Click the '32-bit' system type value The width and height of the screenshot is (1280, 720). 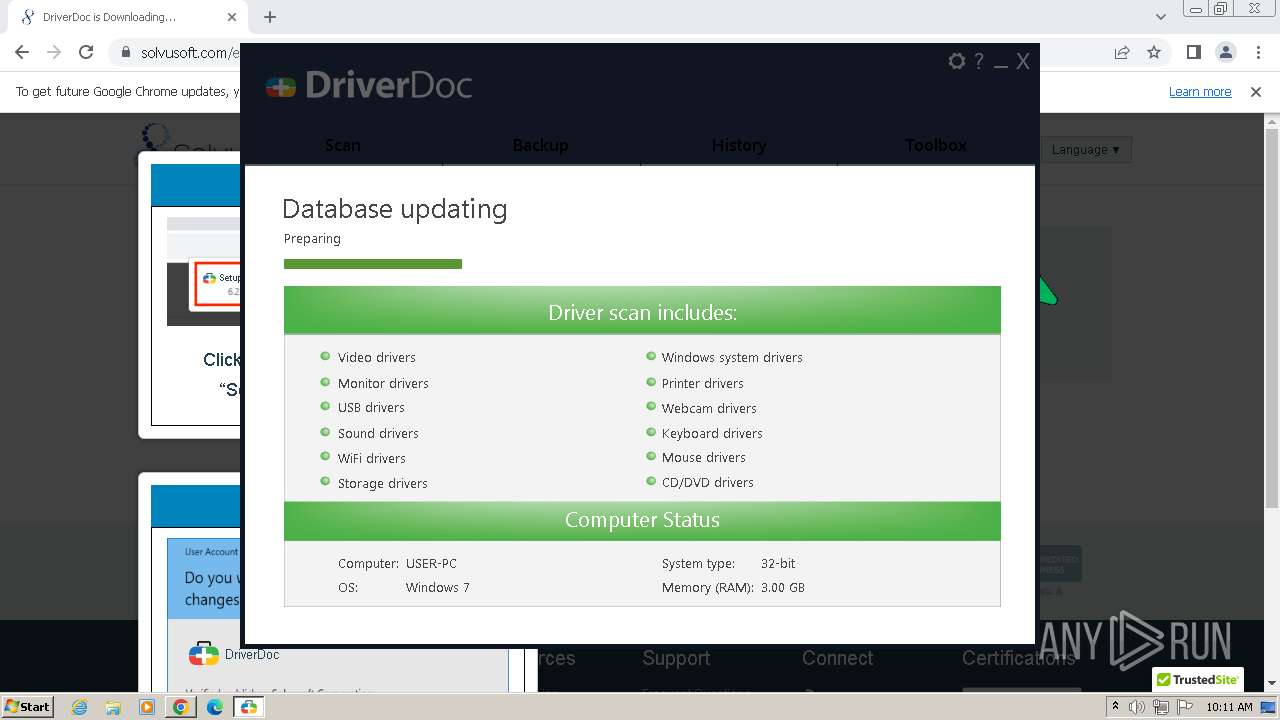click(778, 563)
